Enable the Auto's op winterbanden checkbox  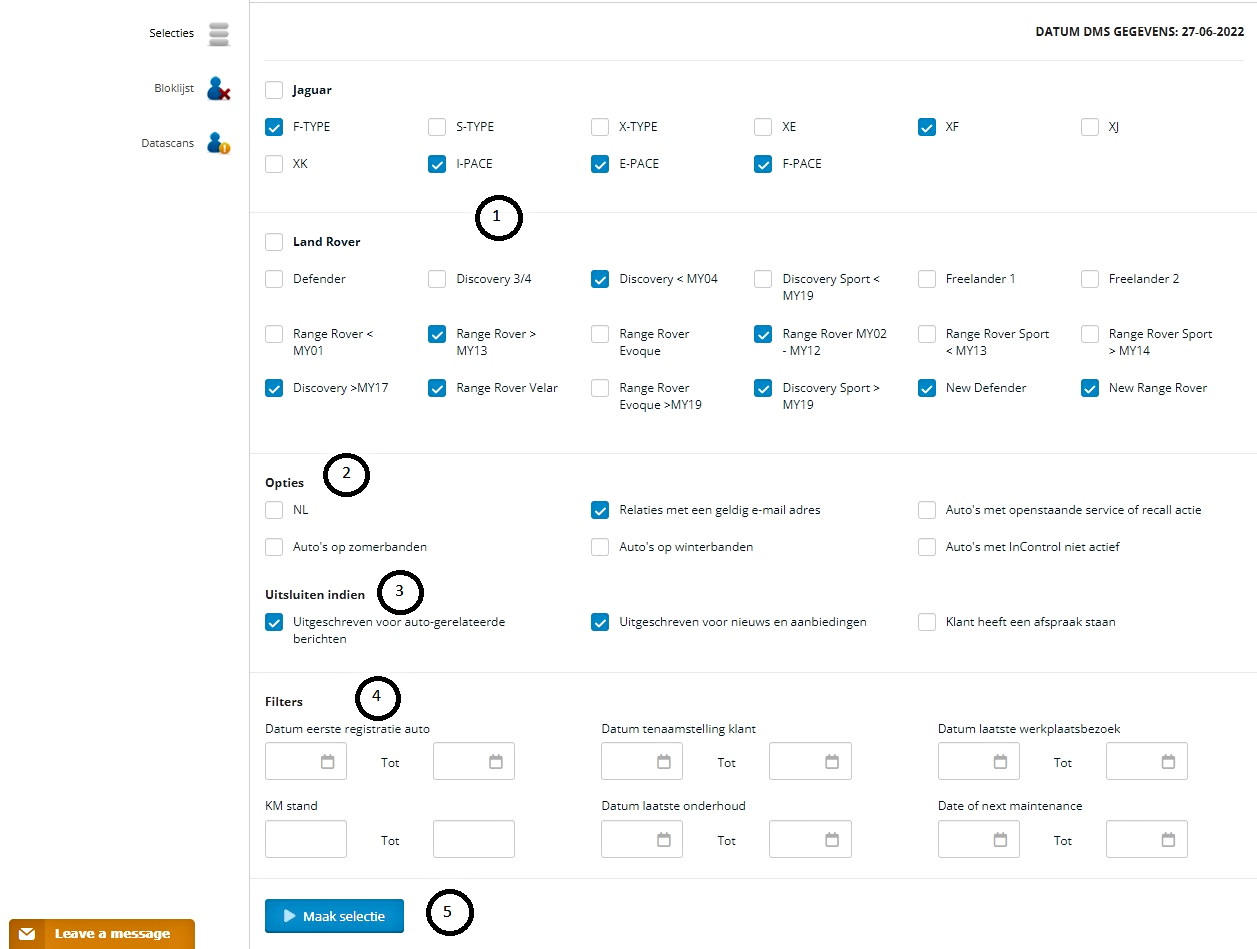pyautogui.click(x=599, y=547)
